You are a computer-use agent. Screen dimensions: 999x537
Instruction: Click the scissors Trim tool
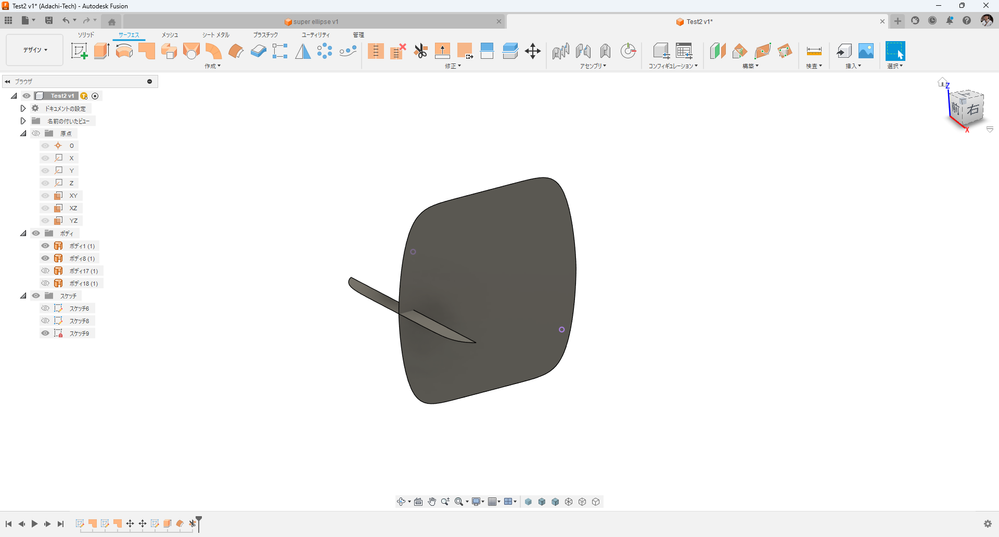coord(420,51)
